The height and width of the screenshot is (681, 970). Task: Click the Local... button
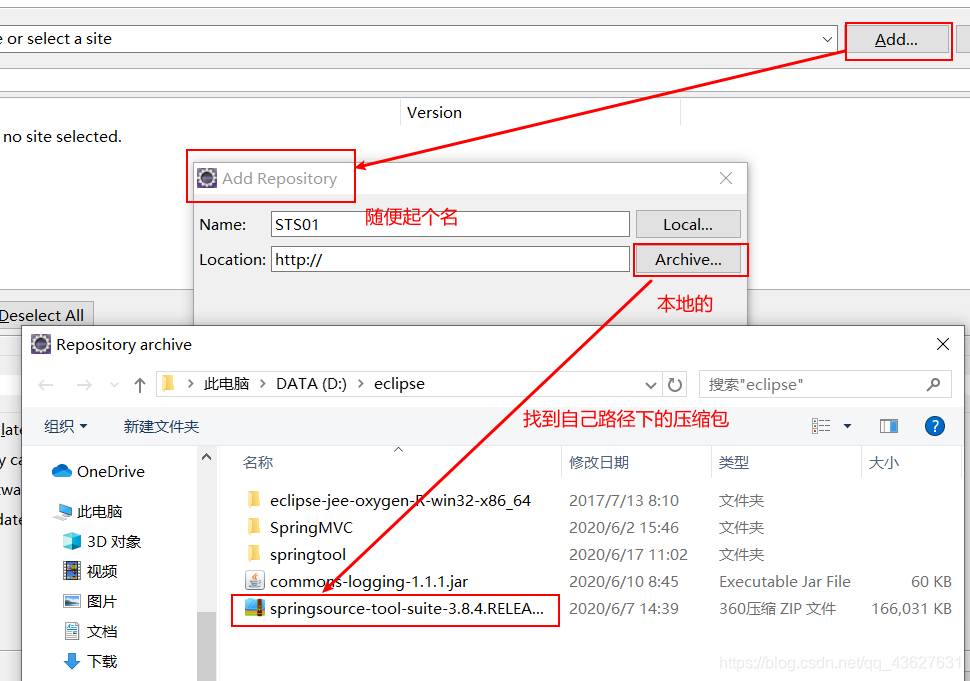(688, 224)
